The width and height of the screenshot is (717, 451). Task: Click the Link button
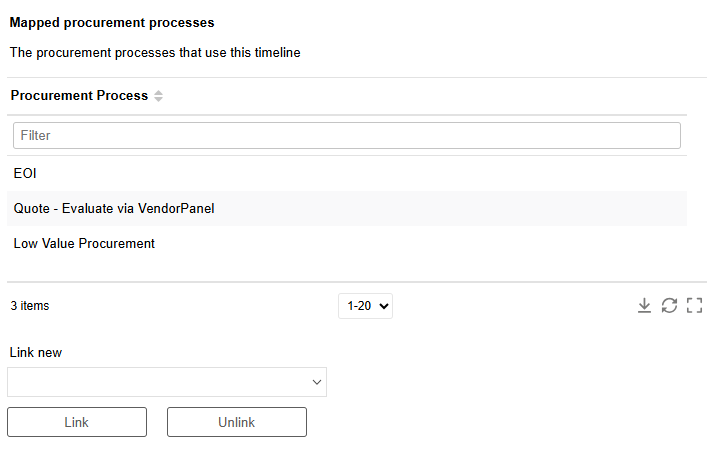[x=77, y=422]
